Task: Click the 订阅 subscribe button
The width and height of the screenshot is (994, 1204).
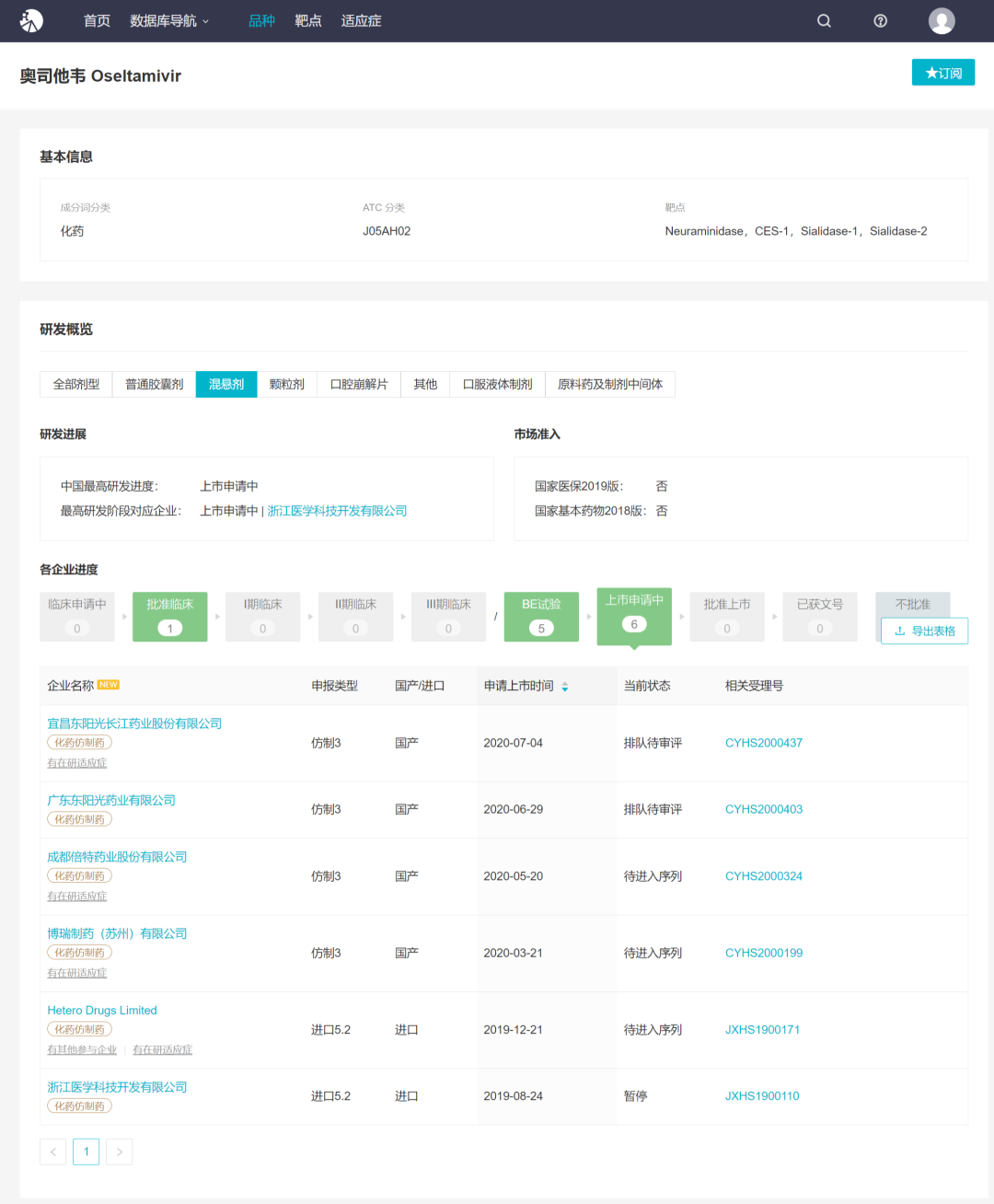Action: pyautogui.click(x=943, y=73)
